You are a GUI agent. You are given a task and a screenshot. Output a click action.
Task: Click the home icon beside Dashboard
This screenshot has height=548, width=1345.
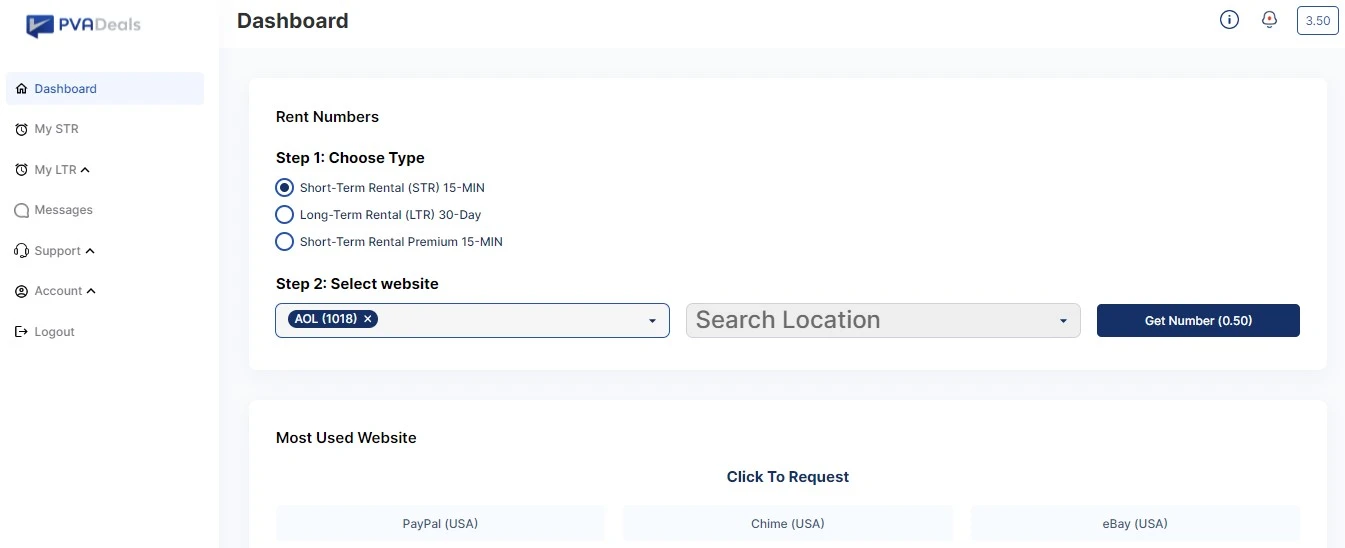click(22, 89)
